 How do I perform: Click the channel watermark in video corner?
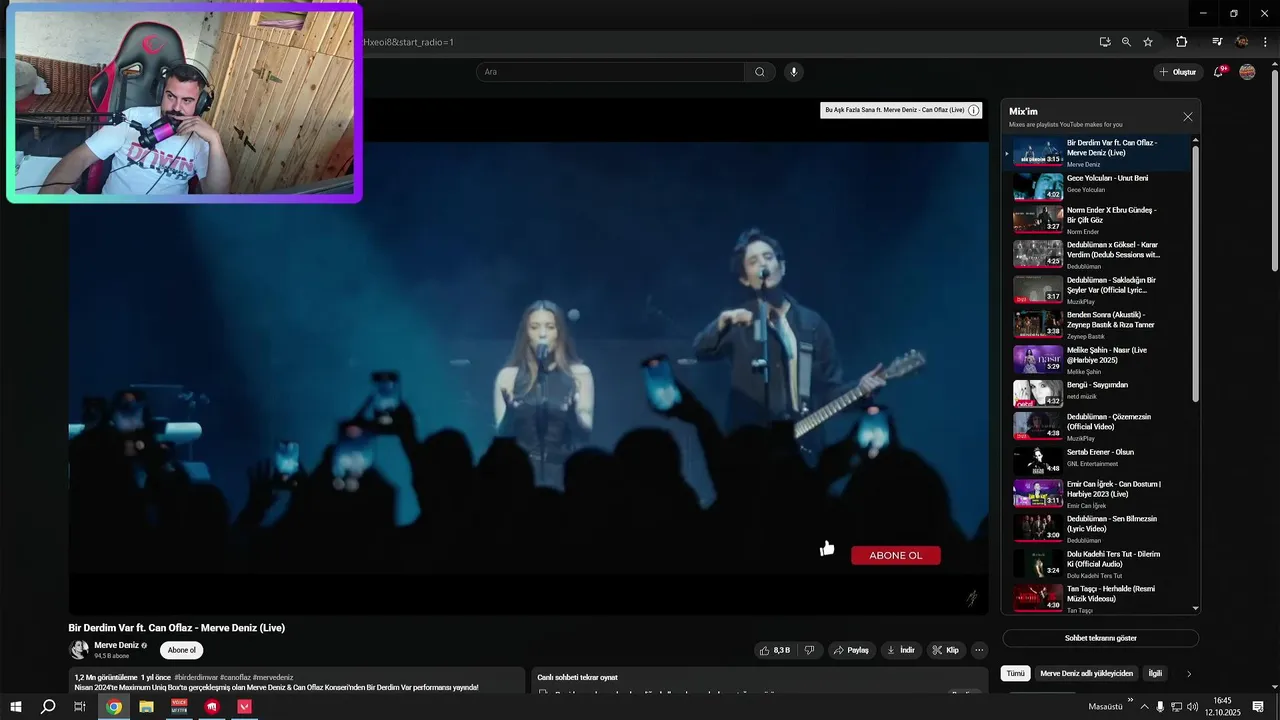pos(972,598)
